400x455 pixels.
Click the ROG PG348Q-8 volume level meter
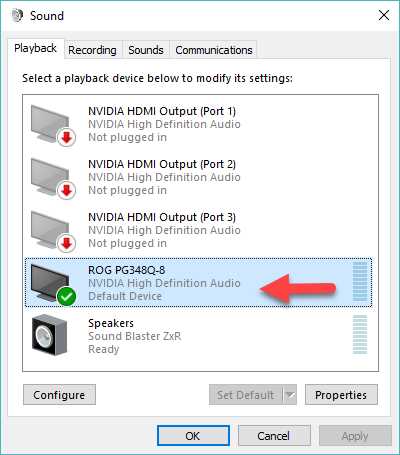click(x=360, y=282)
